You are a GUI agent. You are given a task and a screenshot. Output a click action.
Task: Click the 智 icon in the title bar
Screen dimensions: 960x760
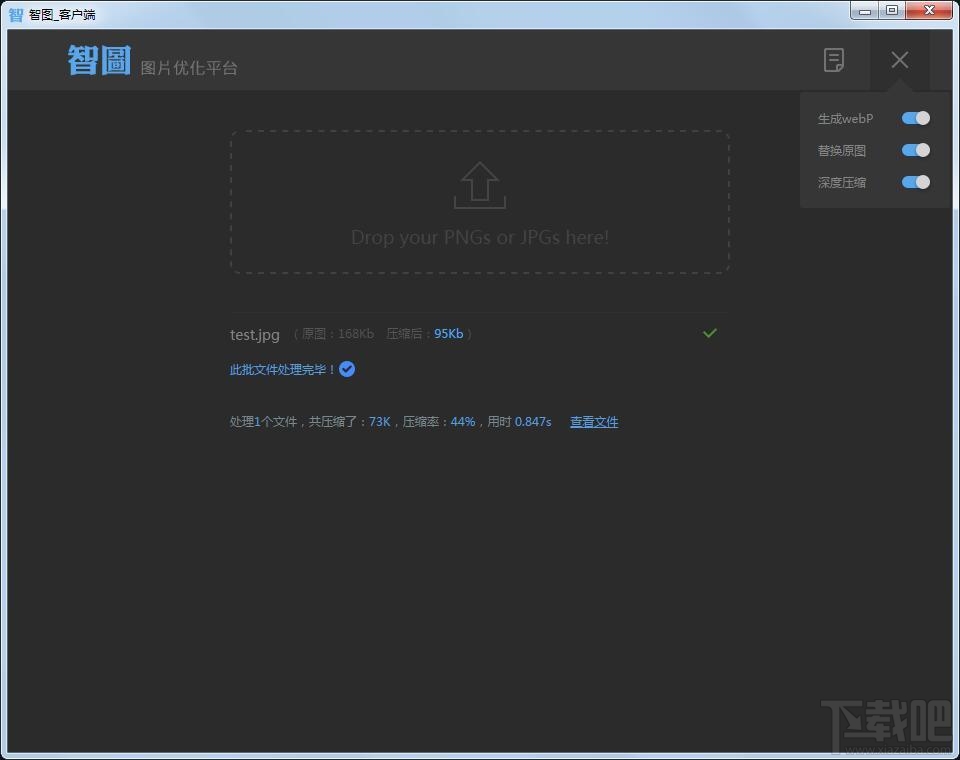[14, 12]
